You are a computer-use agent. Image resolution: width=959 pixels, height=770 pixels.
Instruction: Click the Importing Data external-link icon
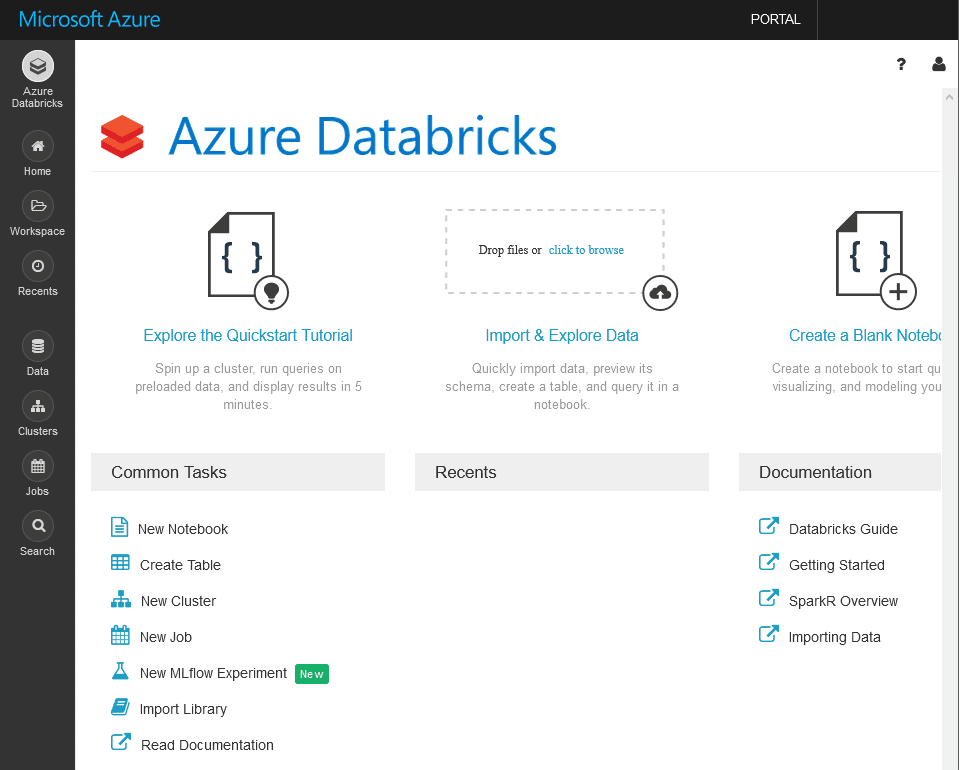pyautogui.click(x=769, y=634)
